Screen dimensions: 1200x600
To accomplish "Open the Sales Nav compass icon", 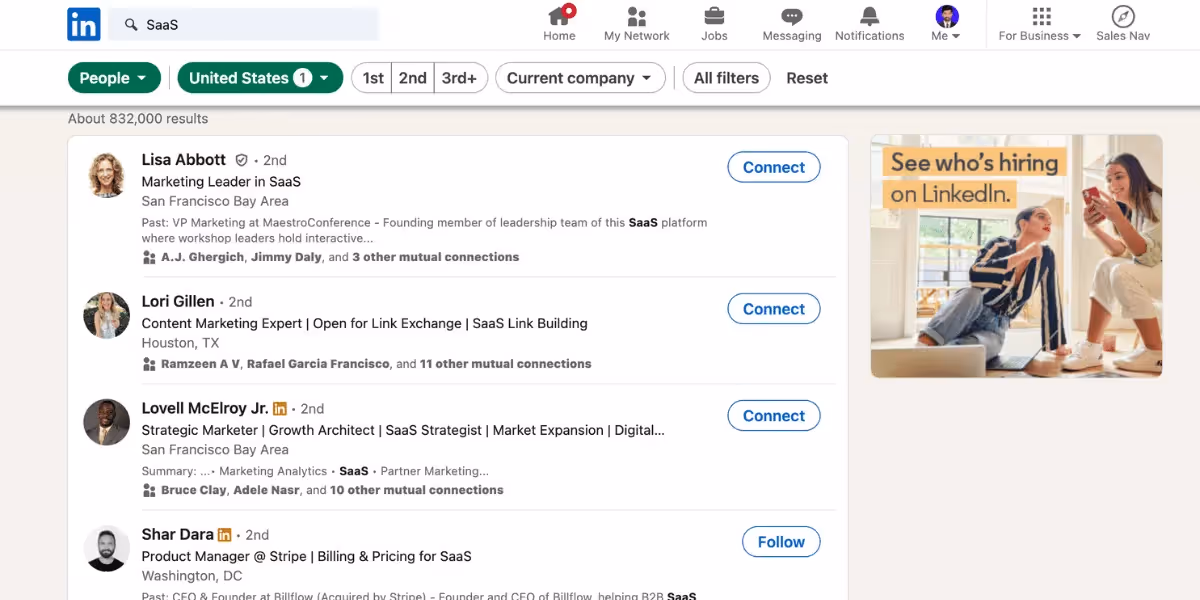I will (1123, 16).
